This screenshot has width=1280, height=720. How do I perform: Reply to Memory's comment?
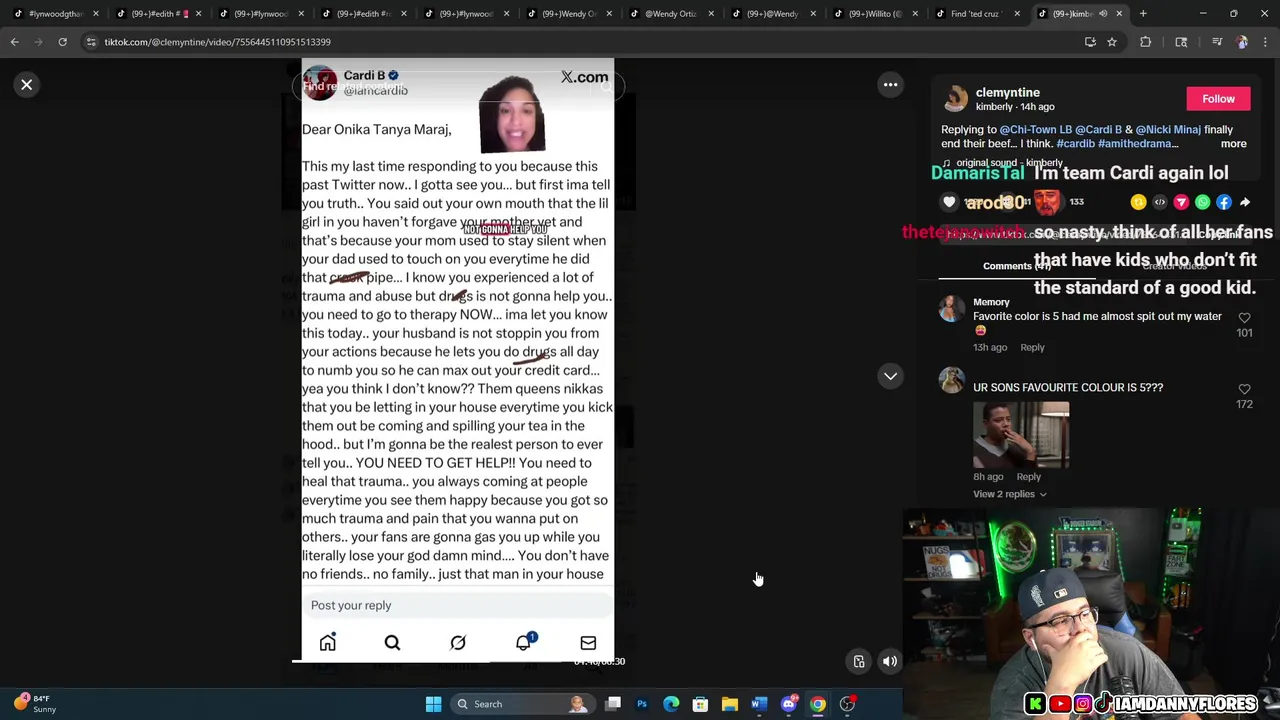pyautogui.click(x=1032, y=348)
